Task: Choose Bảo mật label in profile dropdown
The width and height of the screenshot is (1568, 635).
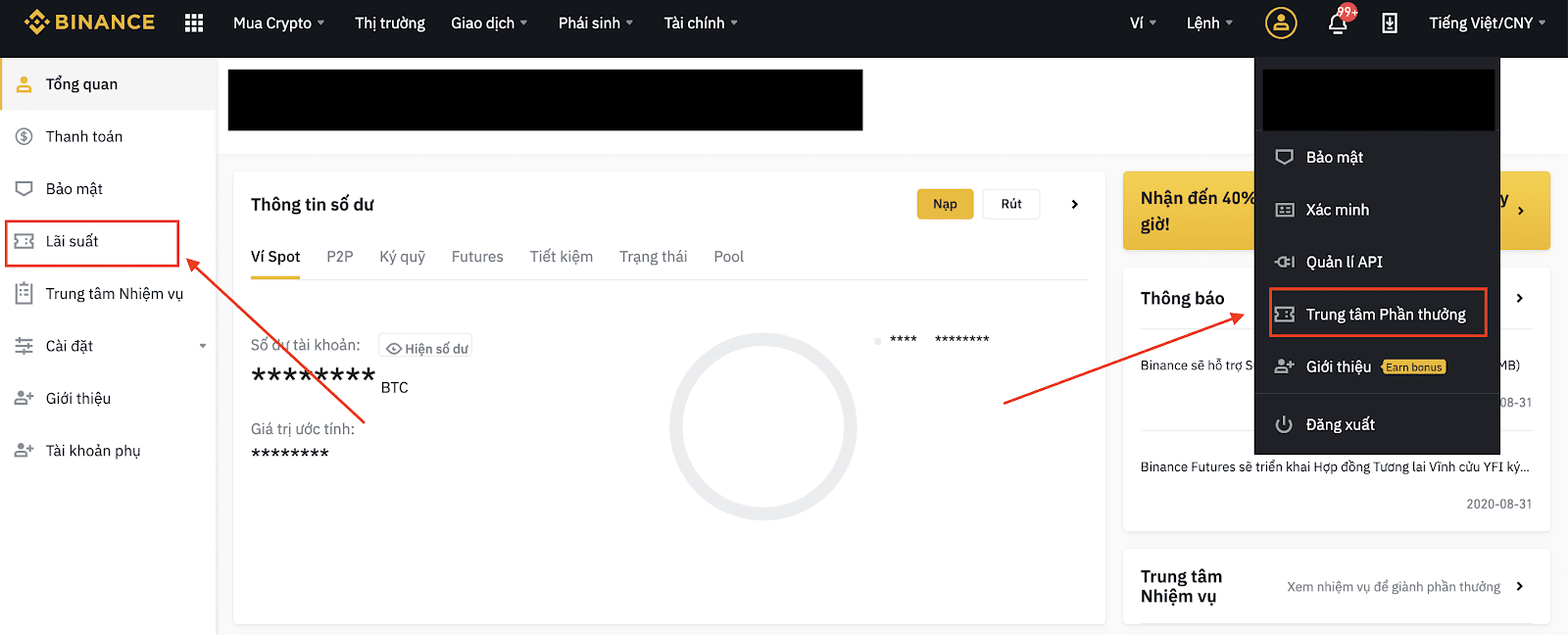Action: click(1335, 157)
